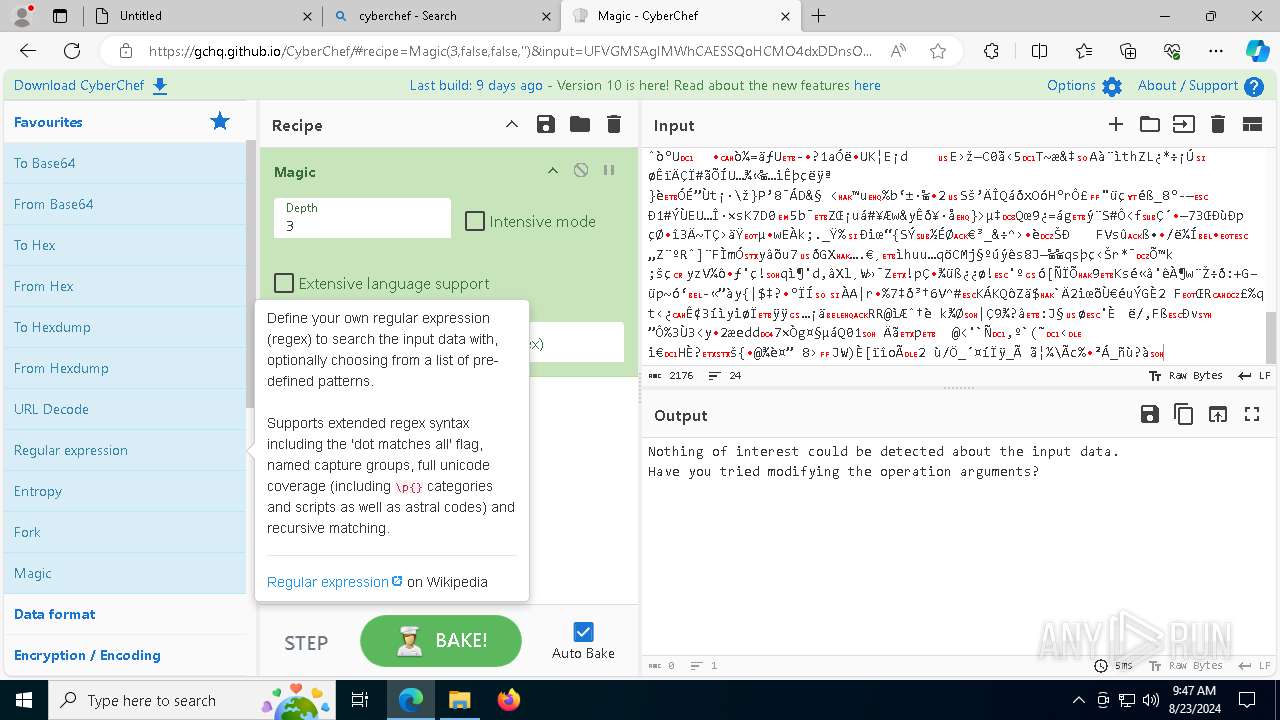Open Copilot sidebar

(1257, 51)
